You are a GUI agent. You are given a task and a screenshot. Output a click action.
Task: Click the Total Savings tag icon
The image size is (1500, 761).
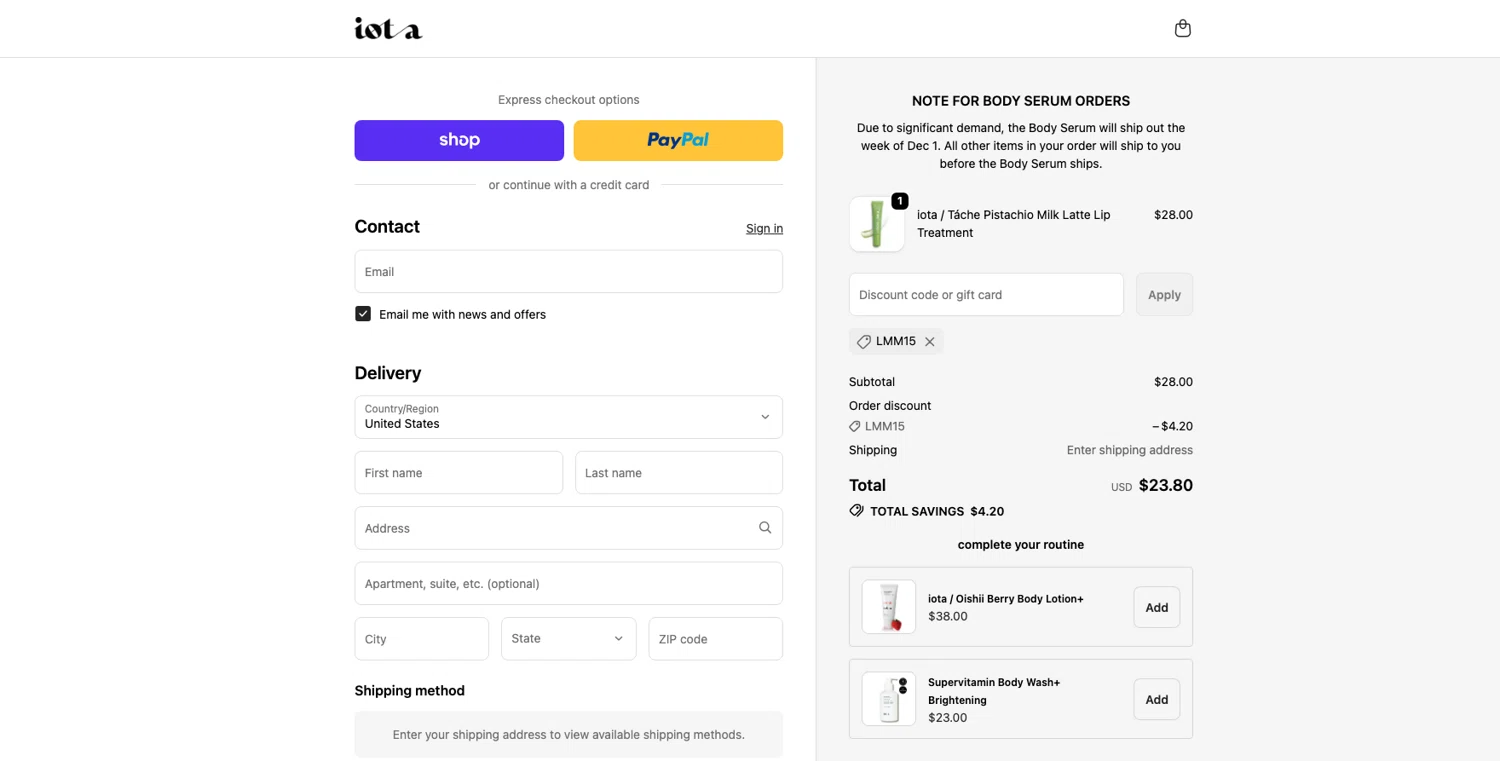pos(856,511)
